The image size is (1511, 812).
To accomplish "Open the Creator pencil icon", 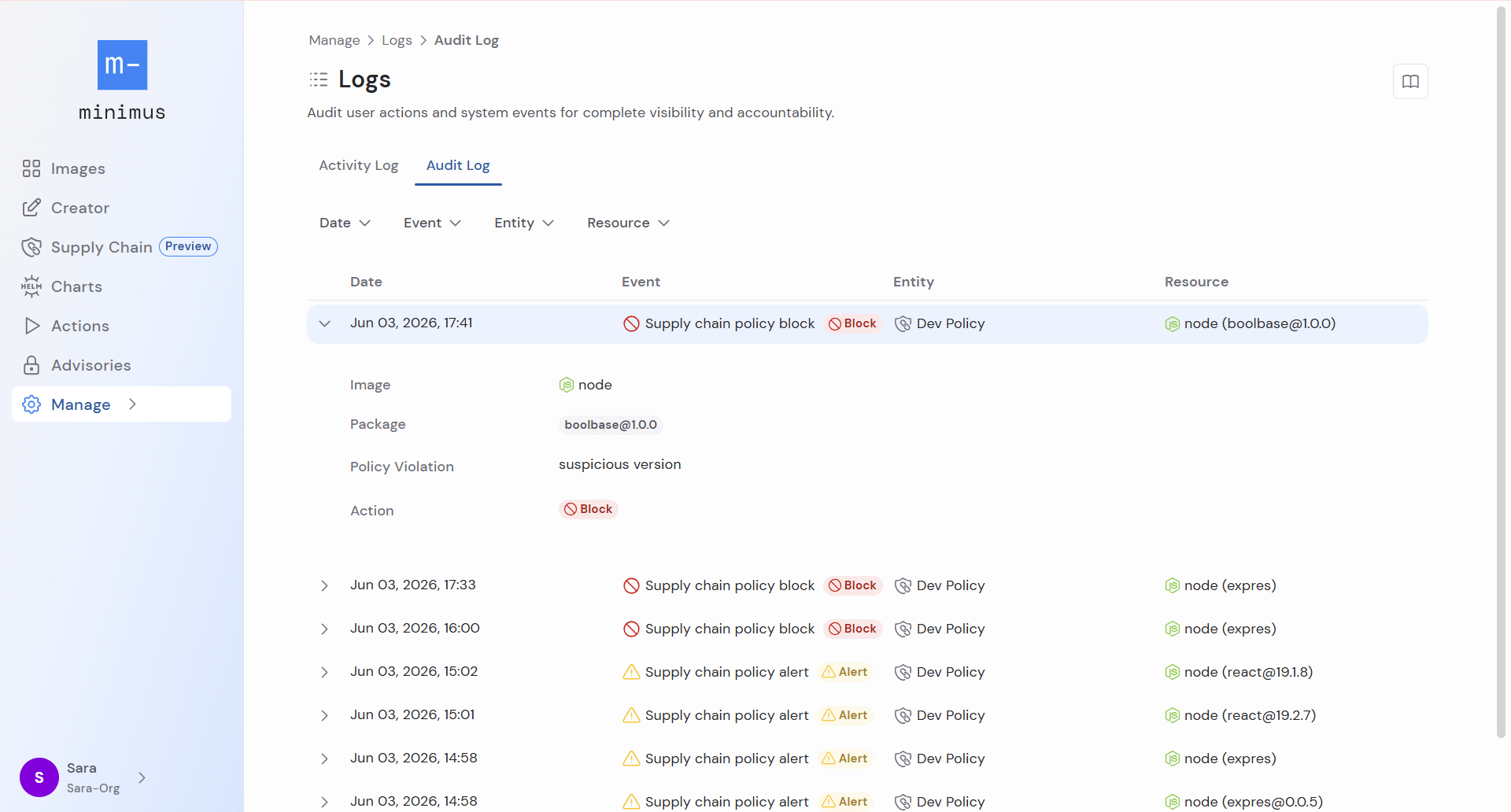I will (x=31, y=208).
